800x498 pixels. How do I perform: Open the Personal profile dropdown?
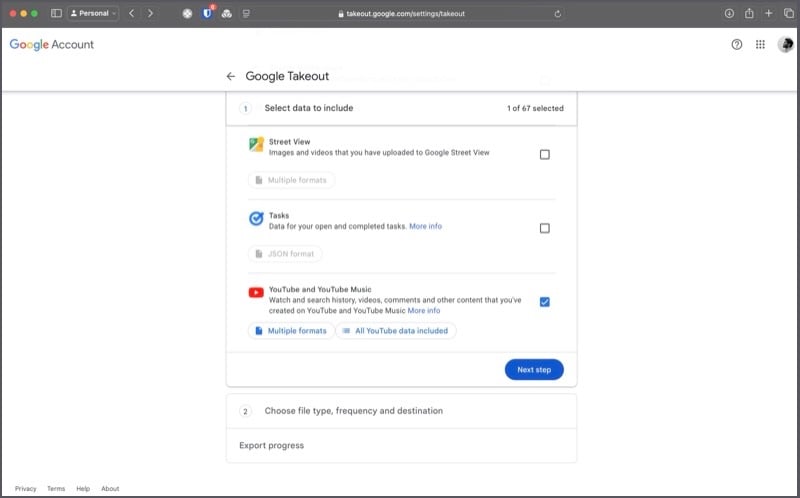click(93, 13)
